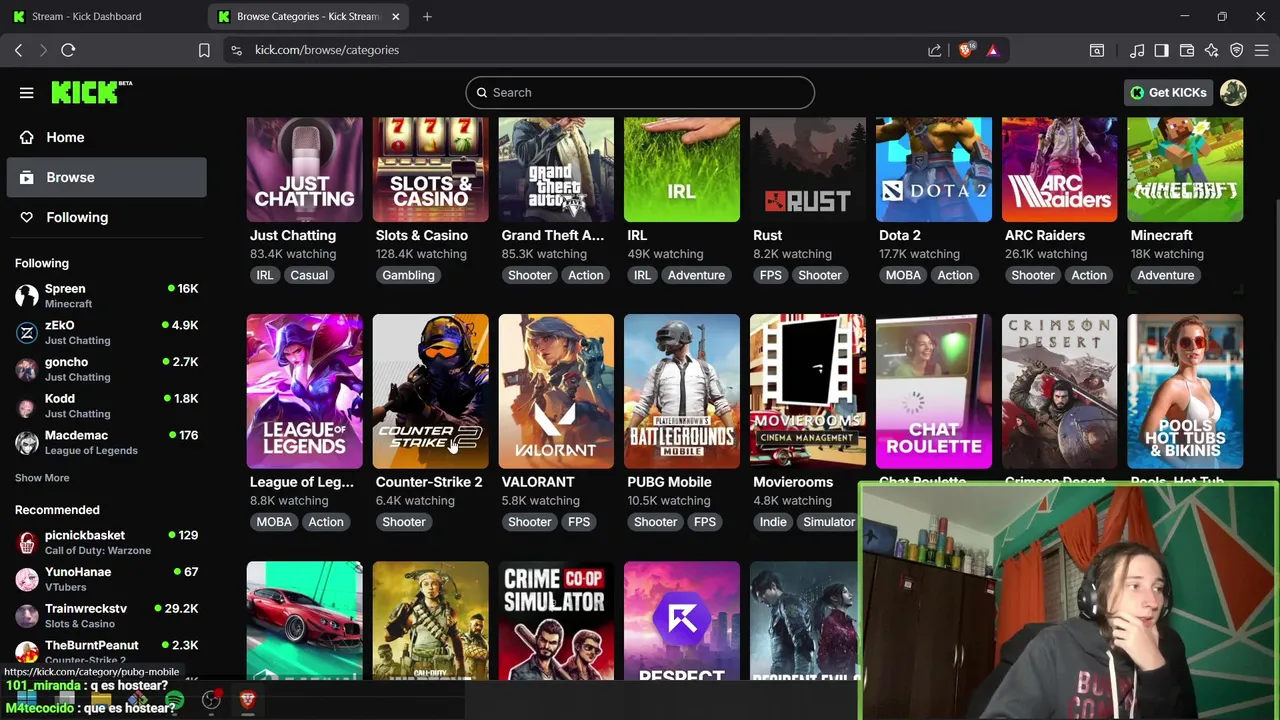Select Casual tag under Just Chatting
The width and height of the screenshot is (1280, 720).
tap(309, 275)
